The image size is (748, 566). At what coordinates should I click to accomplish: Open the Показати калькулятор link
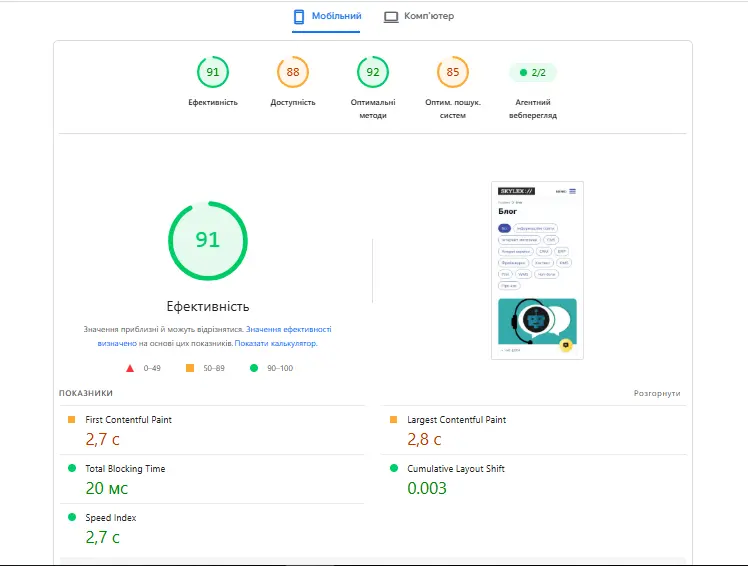(x=276, y=343)
